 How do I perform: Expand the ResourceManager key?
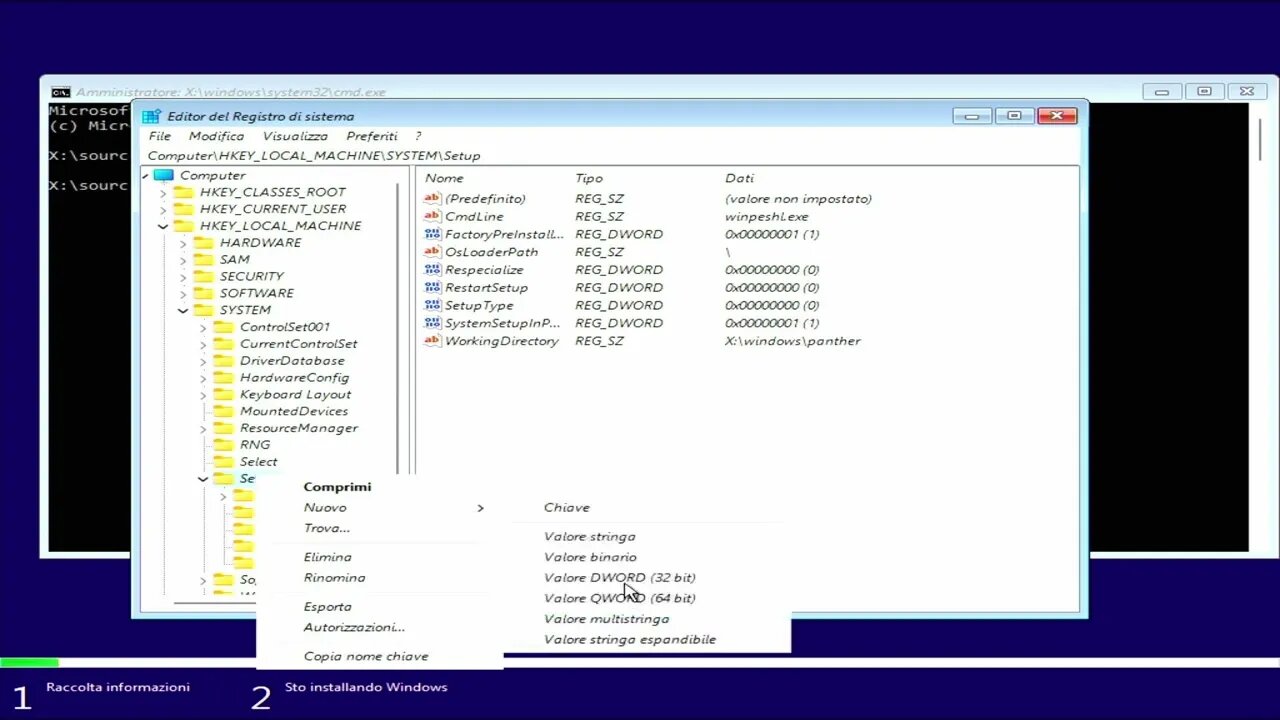(x=203, y=428)
